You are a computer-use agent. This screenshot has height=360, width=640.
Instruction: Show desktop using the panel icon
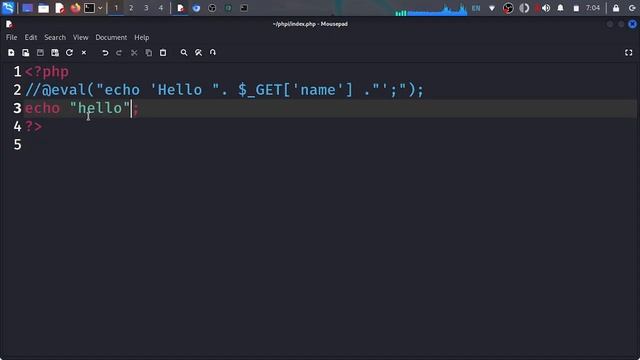[x=27, y=8]
